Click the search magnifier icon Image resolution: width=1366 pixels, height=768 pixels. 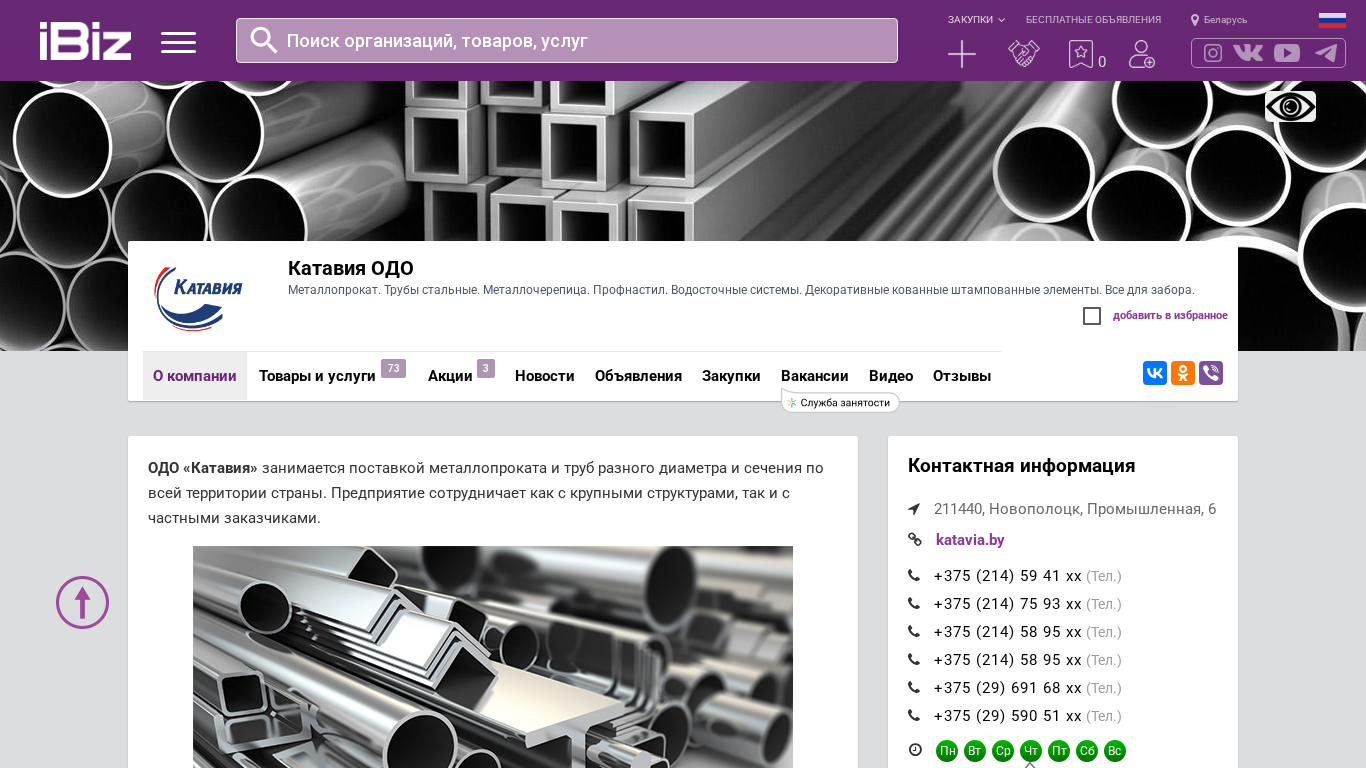point(263,40)
